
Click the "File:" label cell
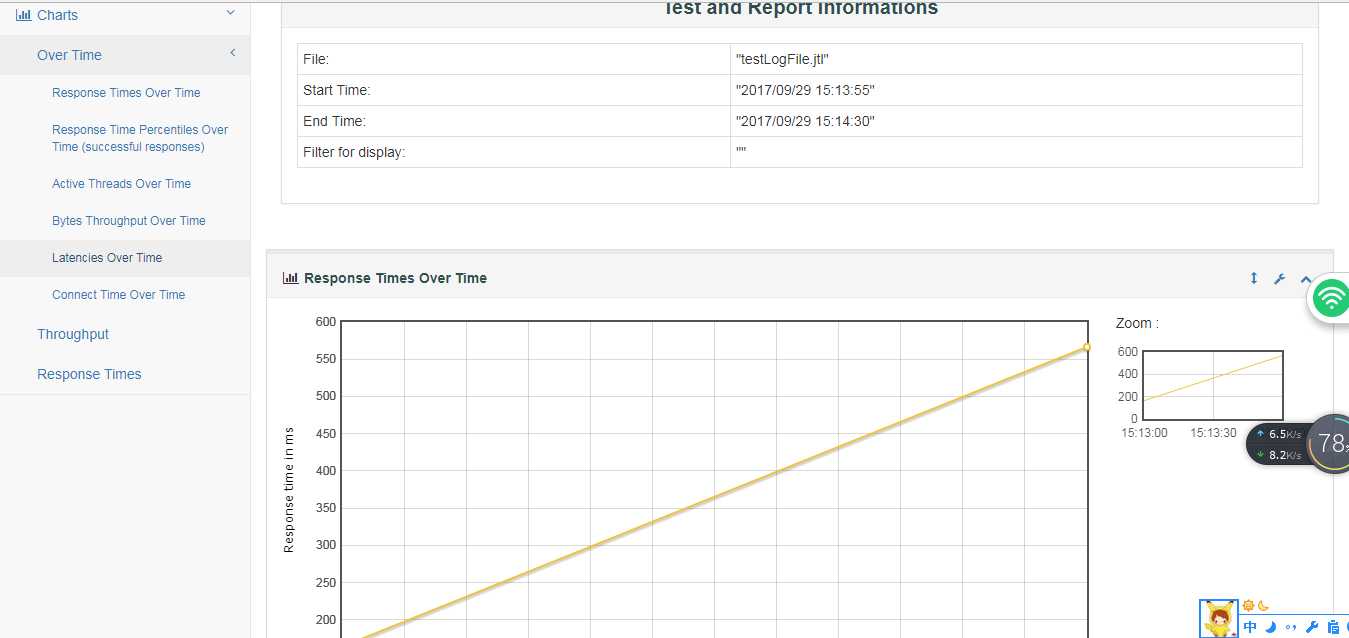click(514, 59)
